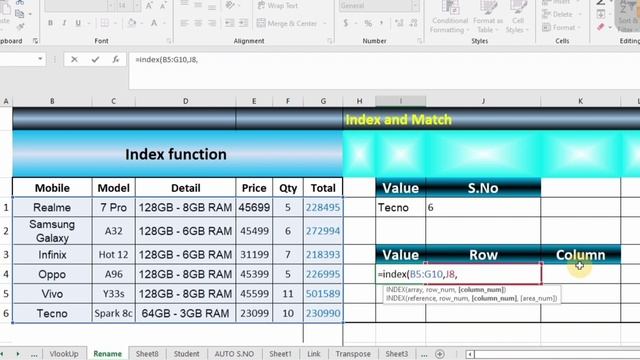
Task: Click the Clear eraser icon in Editing
Action: click(x=601, y=27)
